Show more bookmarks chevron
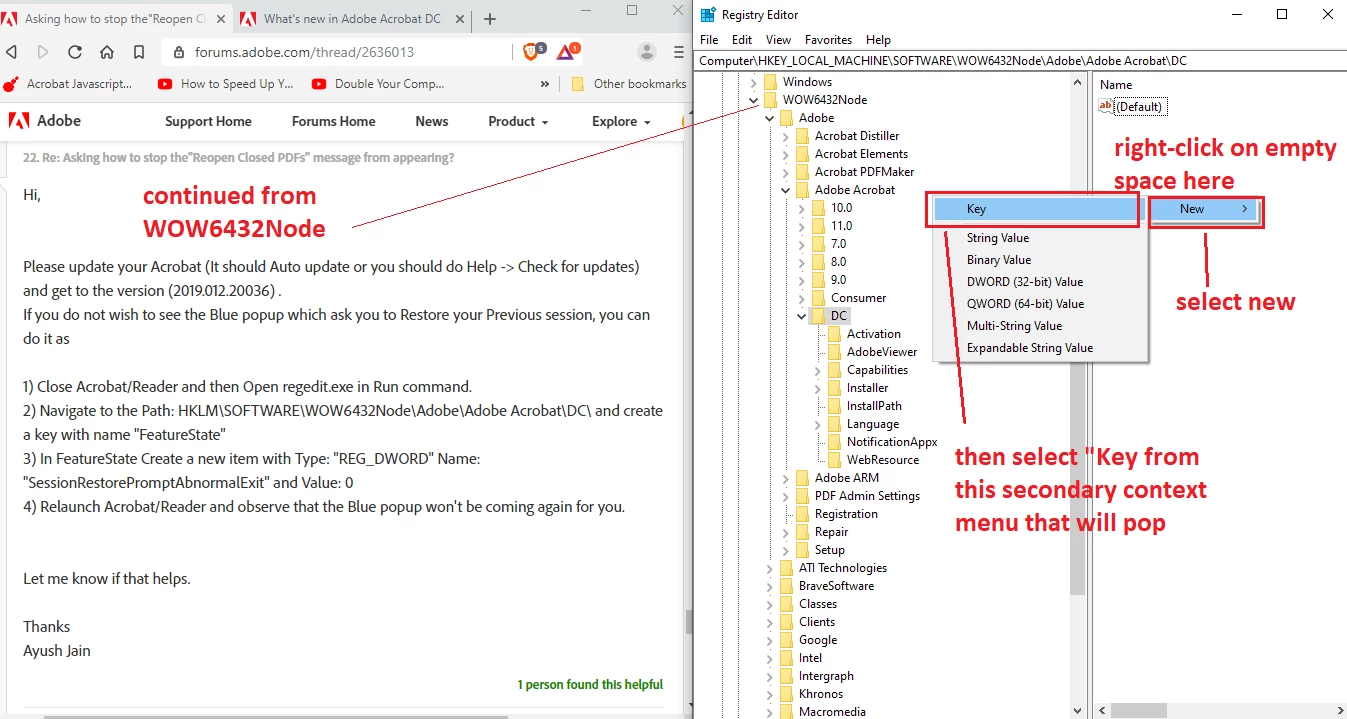The image size is (1347, 719). 545,84
